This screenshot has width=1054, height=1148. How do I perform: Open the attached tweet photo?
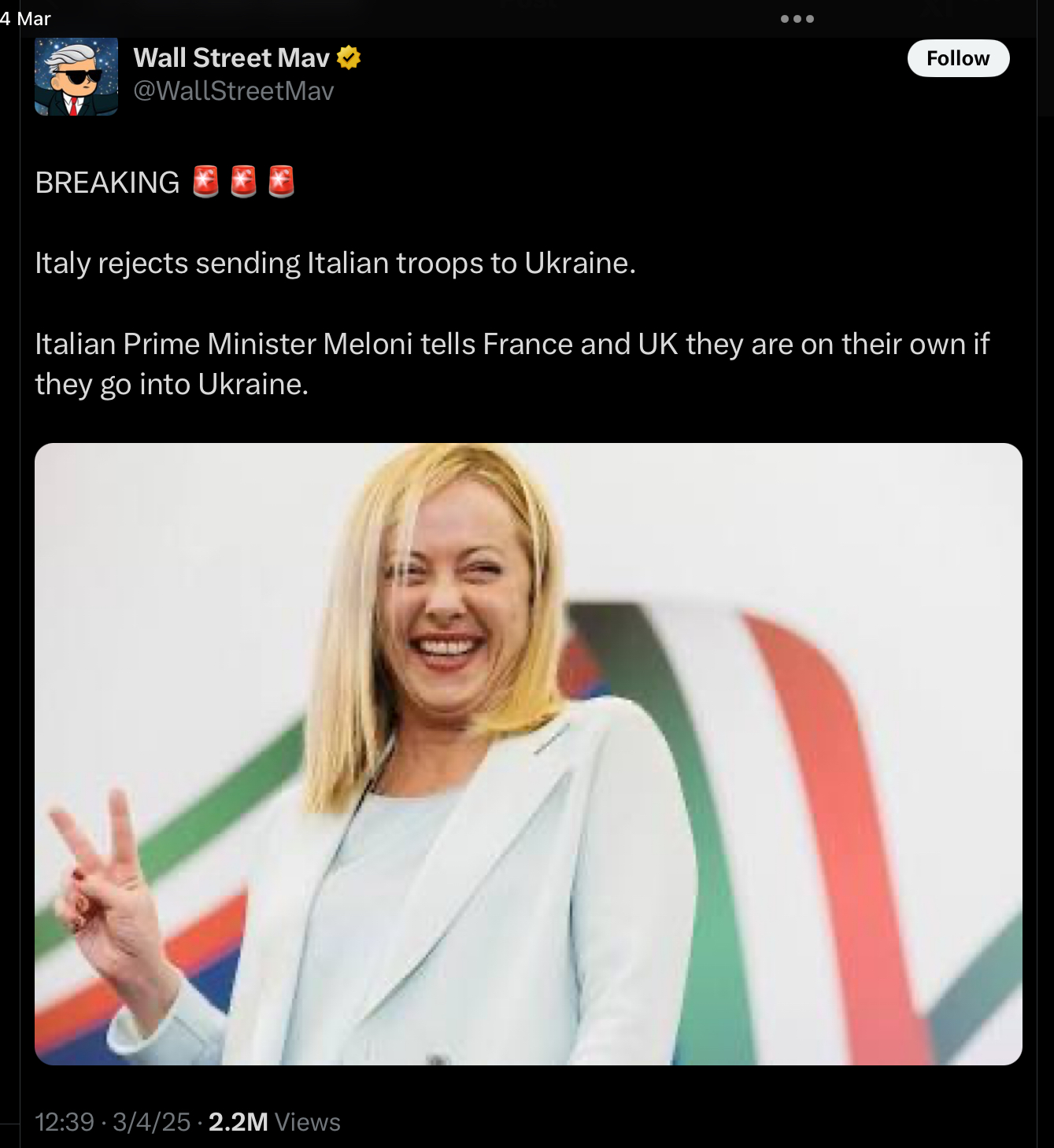528,754
